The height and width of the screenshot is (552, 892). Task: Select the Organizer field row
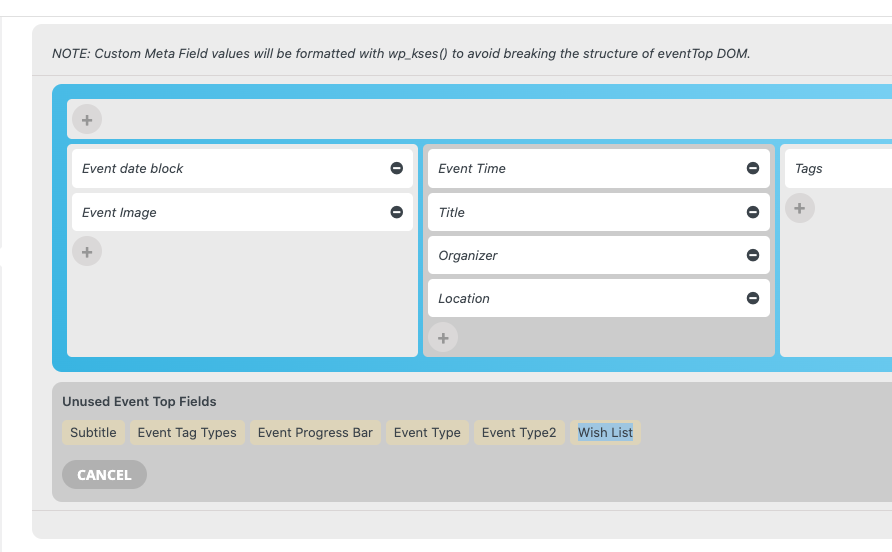click(598, 256)
